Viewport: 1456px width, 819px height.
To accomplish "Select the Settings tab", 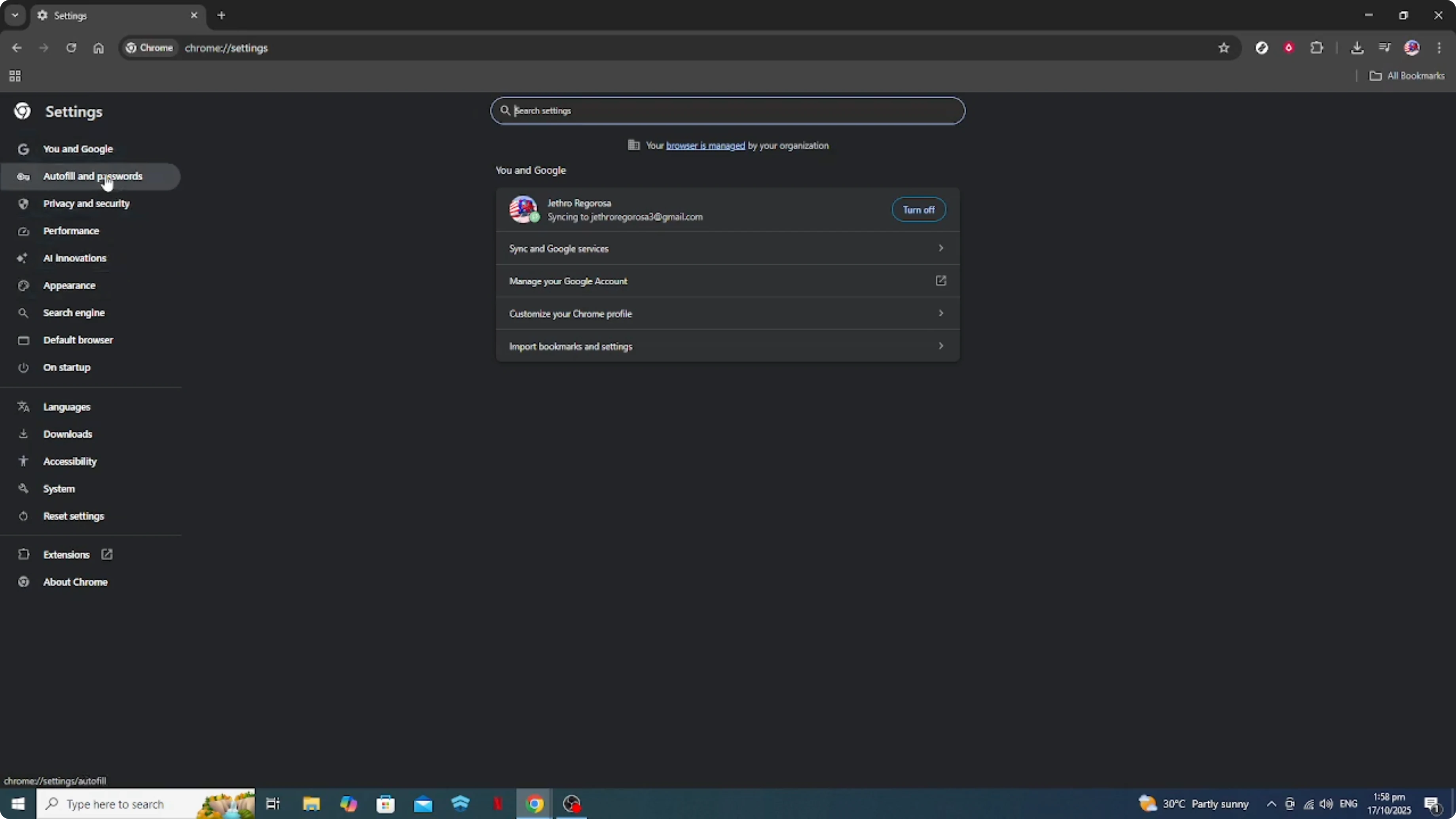I will (118, 15).
